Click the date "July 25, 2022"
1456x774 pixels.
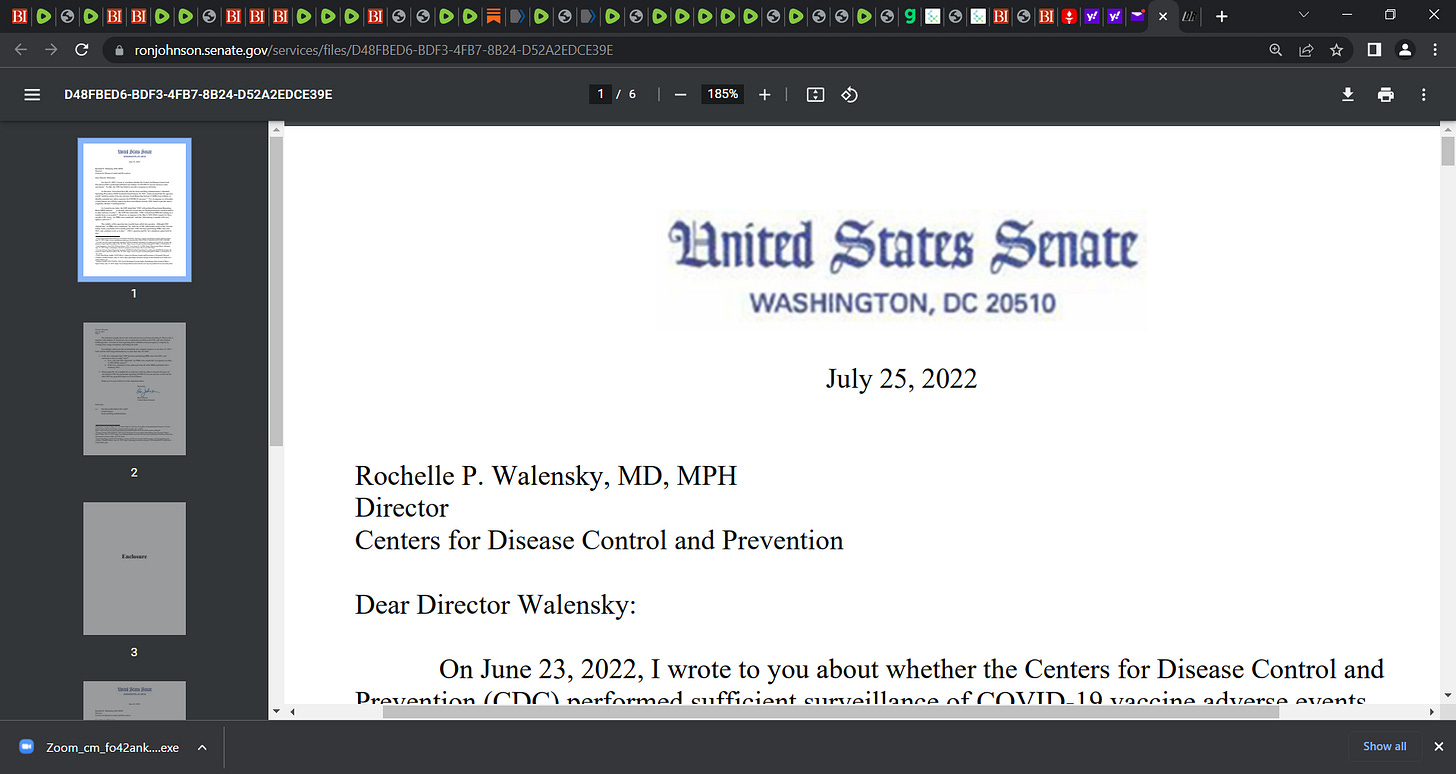pyautogui.click(x=901, y=379)
